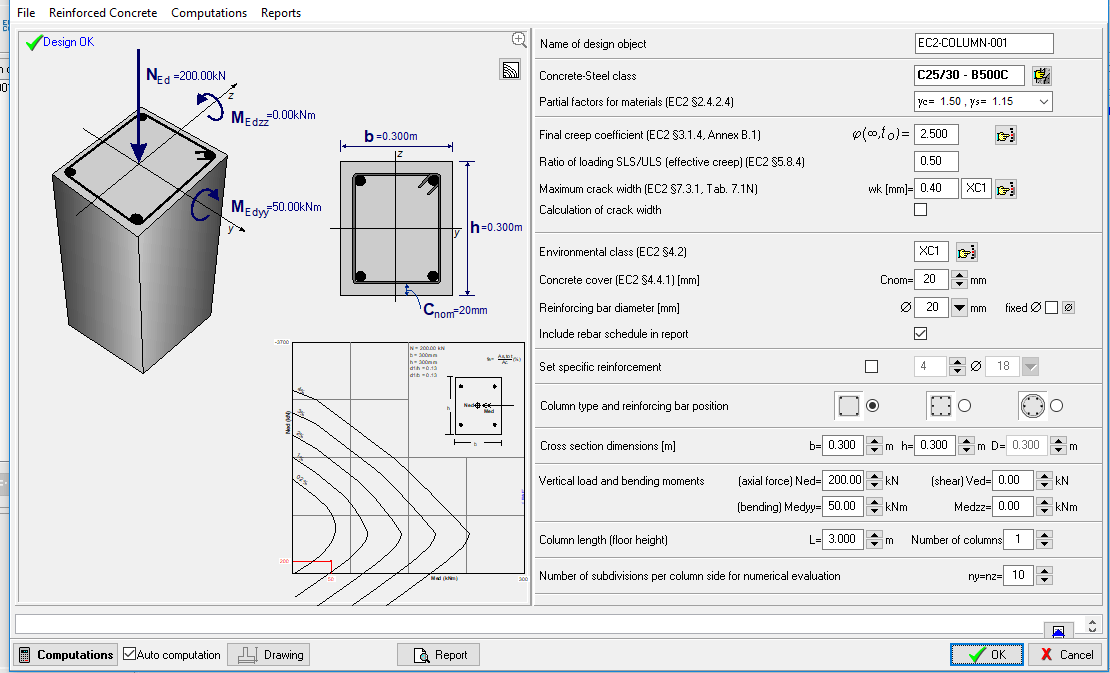Open the creep coefficient helper icon
This screenshot has width=1110, height=673.
pos(1005,134)
